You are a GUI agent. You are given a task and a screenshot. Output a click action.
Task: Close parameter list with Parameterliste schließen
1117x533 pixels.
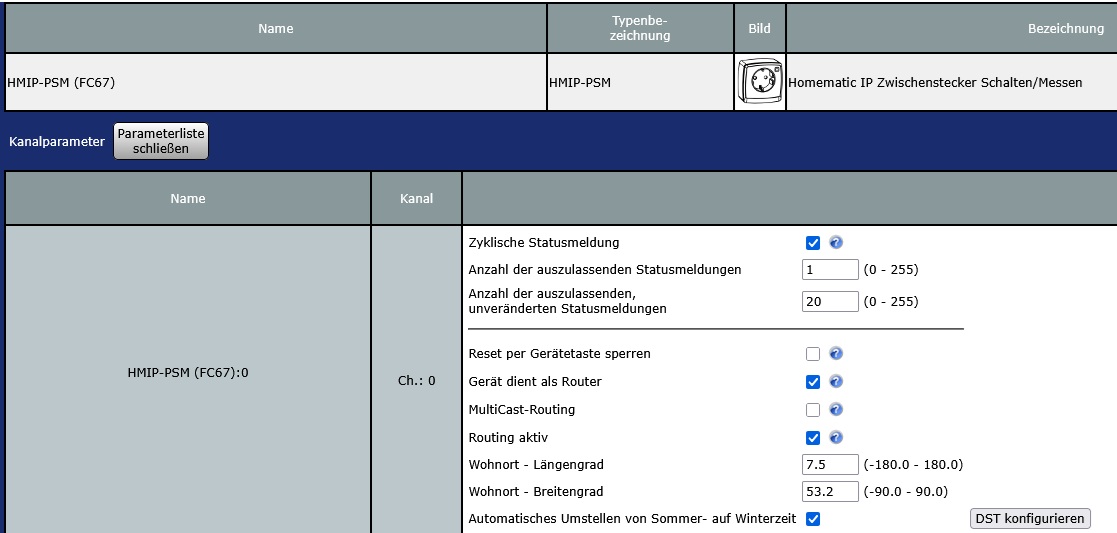pyautogui.click(x=161, y=141)
